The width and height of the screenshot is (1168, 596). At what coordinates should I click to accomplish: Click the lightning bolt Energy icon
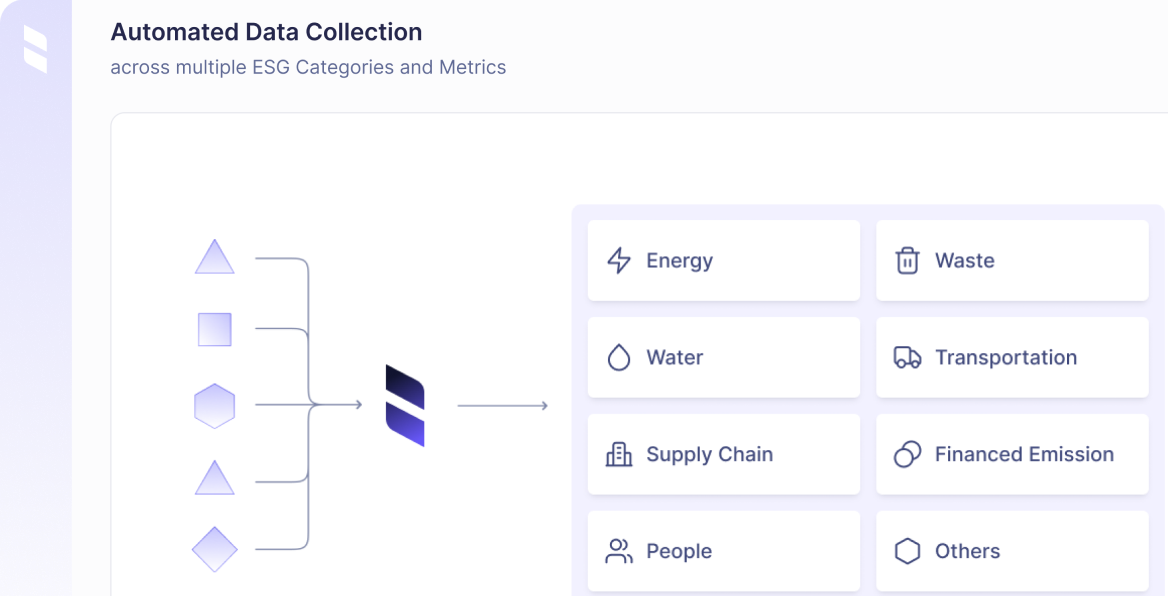tap(619, 261)
